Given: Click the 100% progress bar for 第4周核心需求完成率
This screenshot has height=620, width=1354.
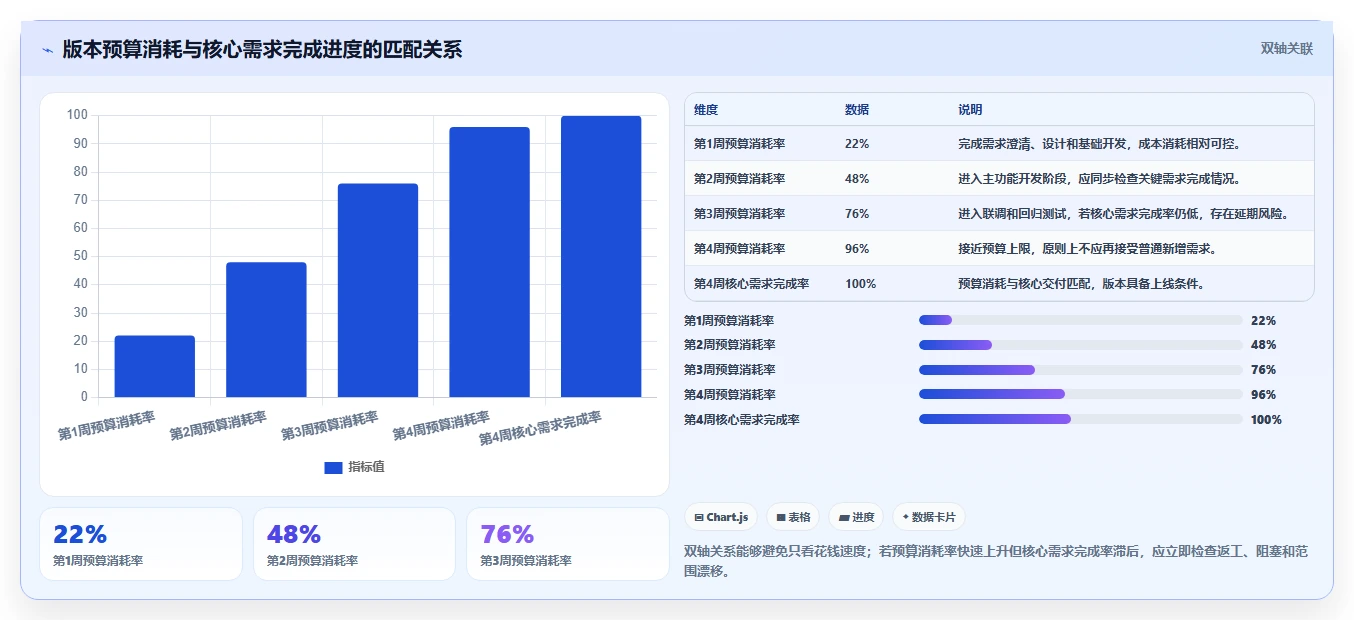Looking at the screenshot, I should 1080,420.
